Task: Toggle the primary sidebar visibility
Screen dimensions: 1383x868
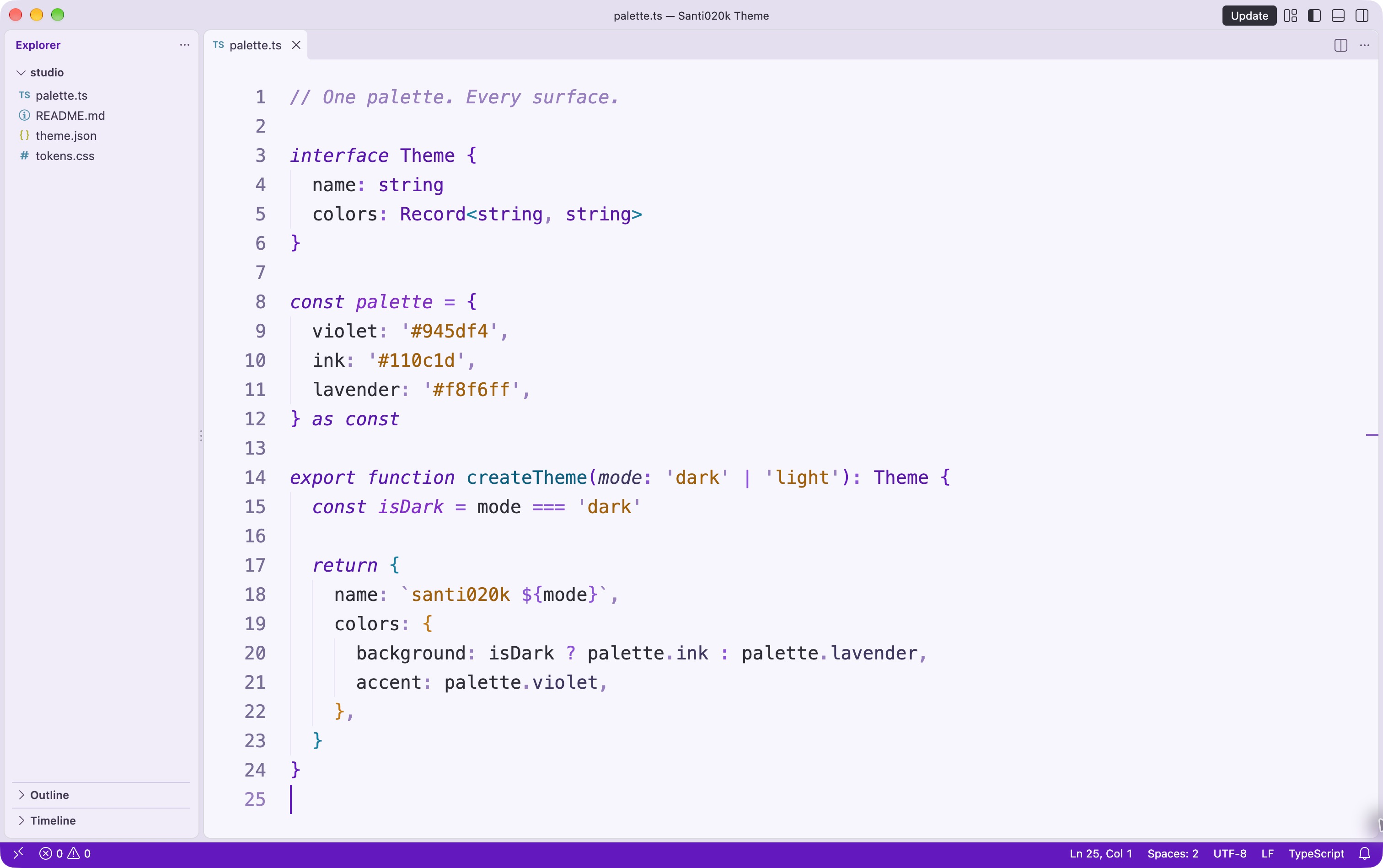Action: coord(1314,16)
